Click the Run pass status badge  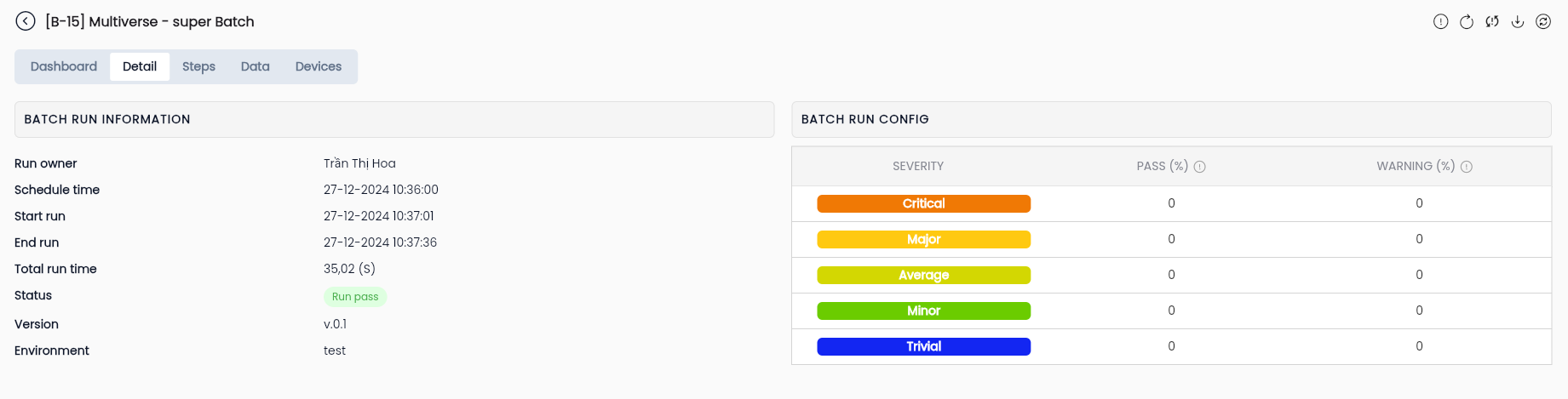click(355, 297)
